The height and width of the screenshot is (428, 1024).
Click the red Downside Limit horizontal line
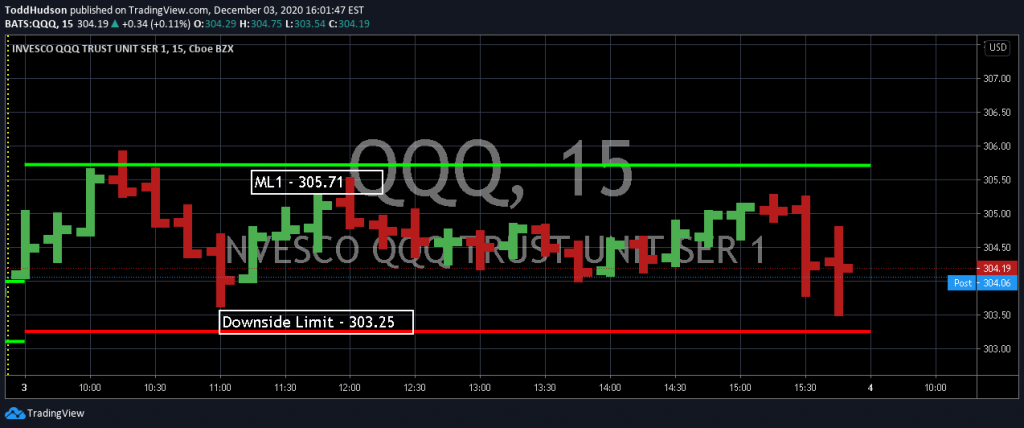[x=447, y=331]
